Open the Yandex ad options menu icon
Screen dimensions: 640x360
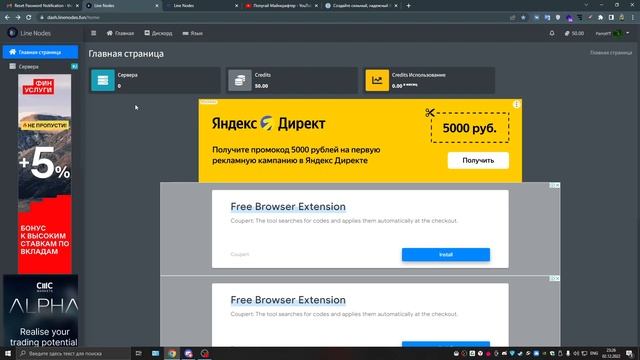516,104
